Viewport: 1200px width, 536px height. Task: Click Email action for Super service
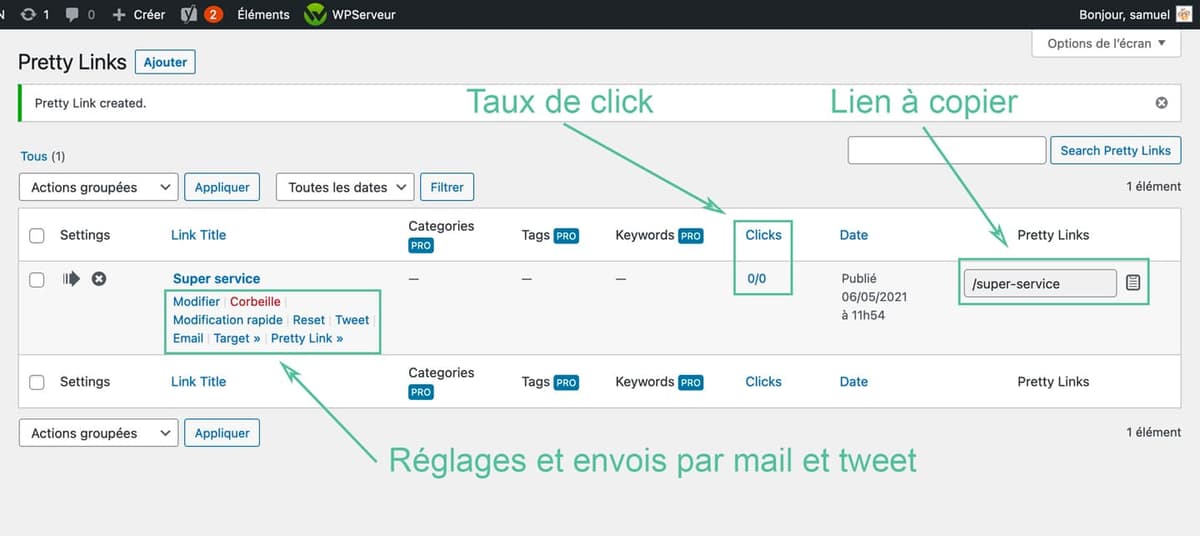pyautogui.click(x=188, y=338)
